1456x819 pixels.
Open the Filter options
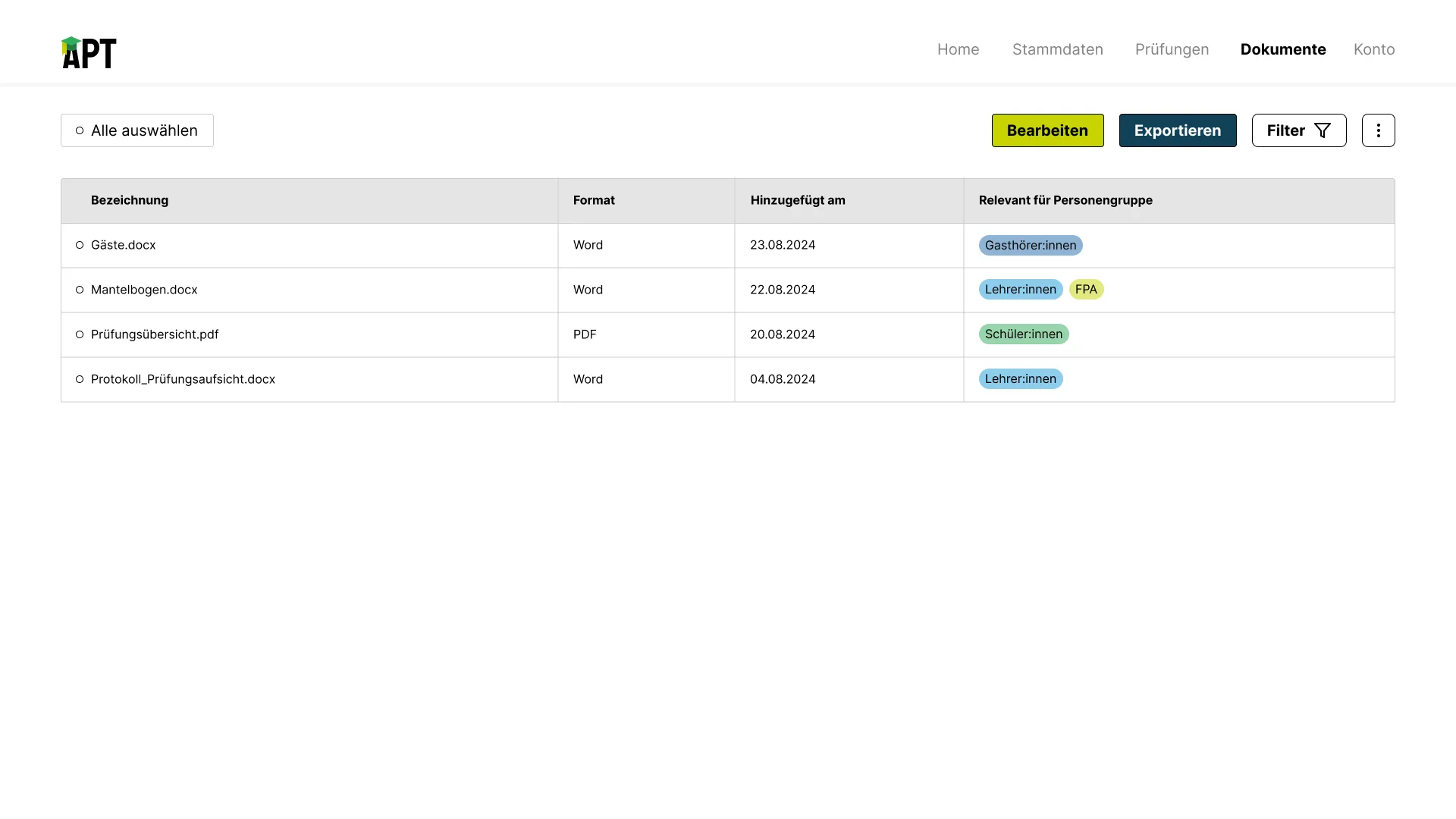pos(1299,130)
